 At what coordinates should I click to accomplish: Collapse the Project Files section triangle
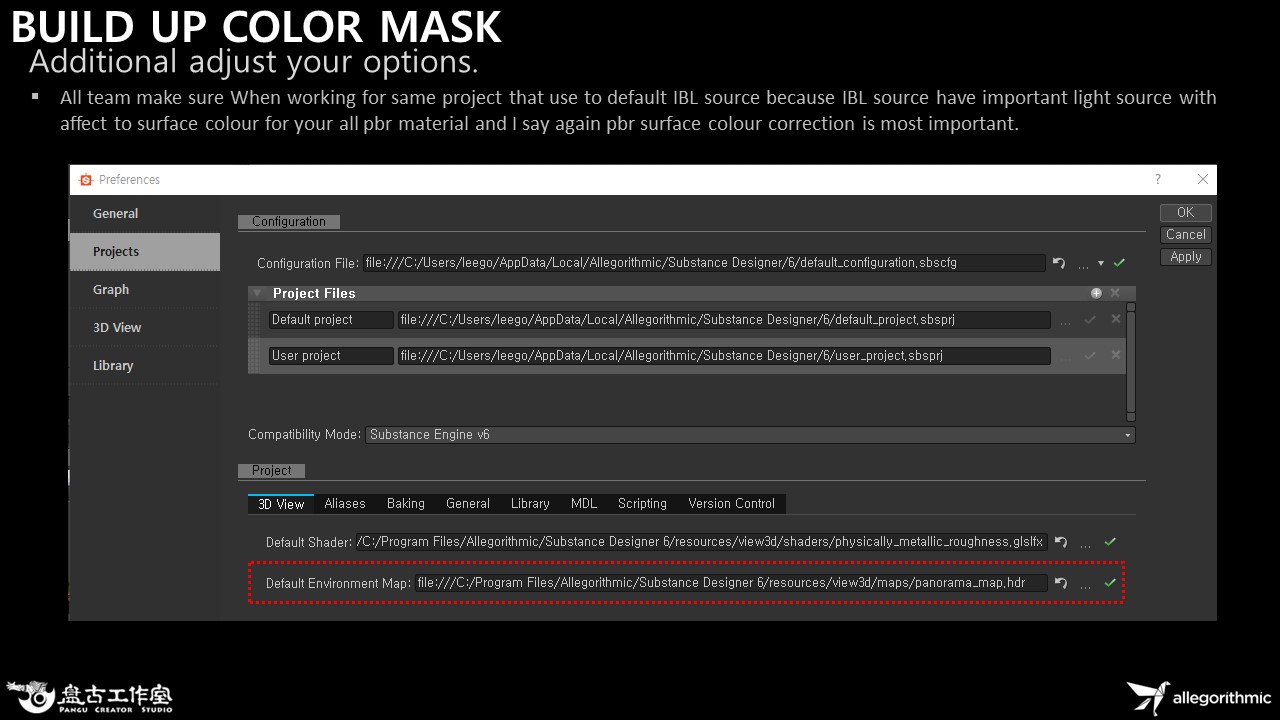(x=257, y=293)
